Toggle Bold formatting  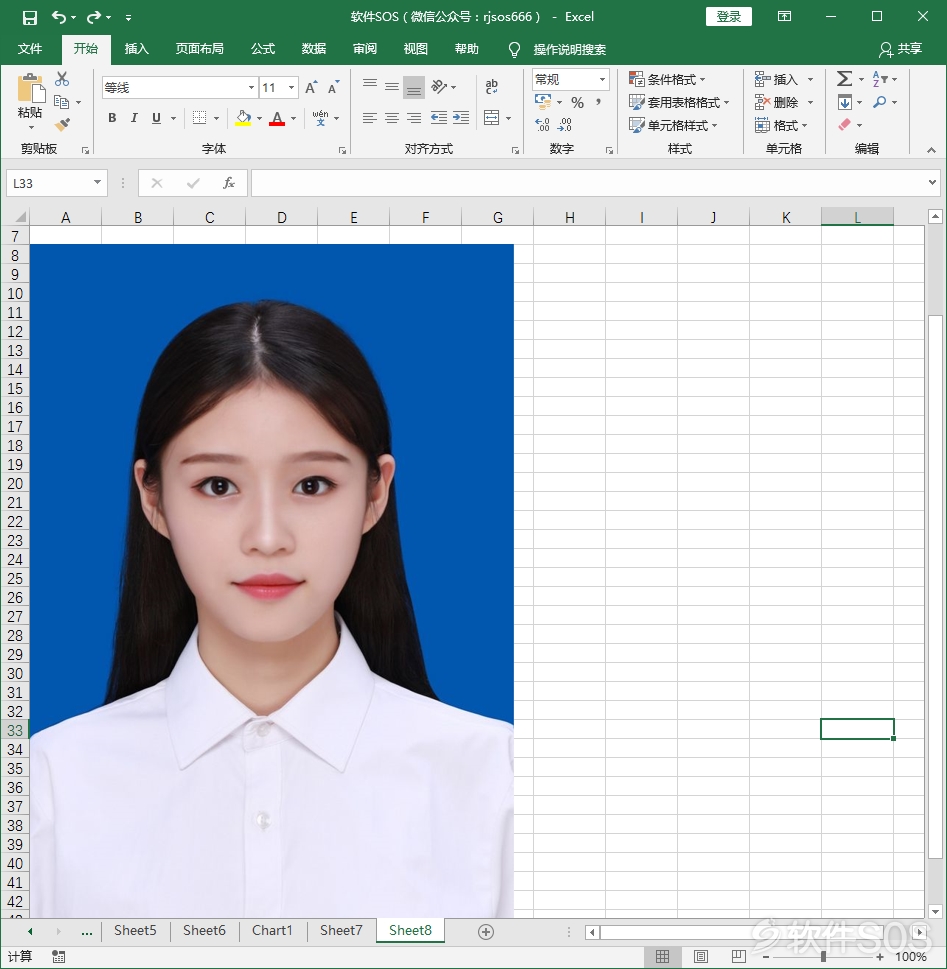(112, 117)
